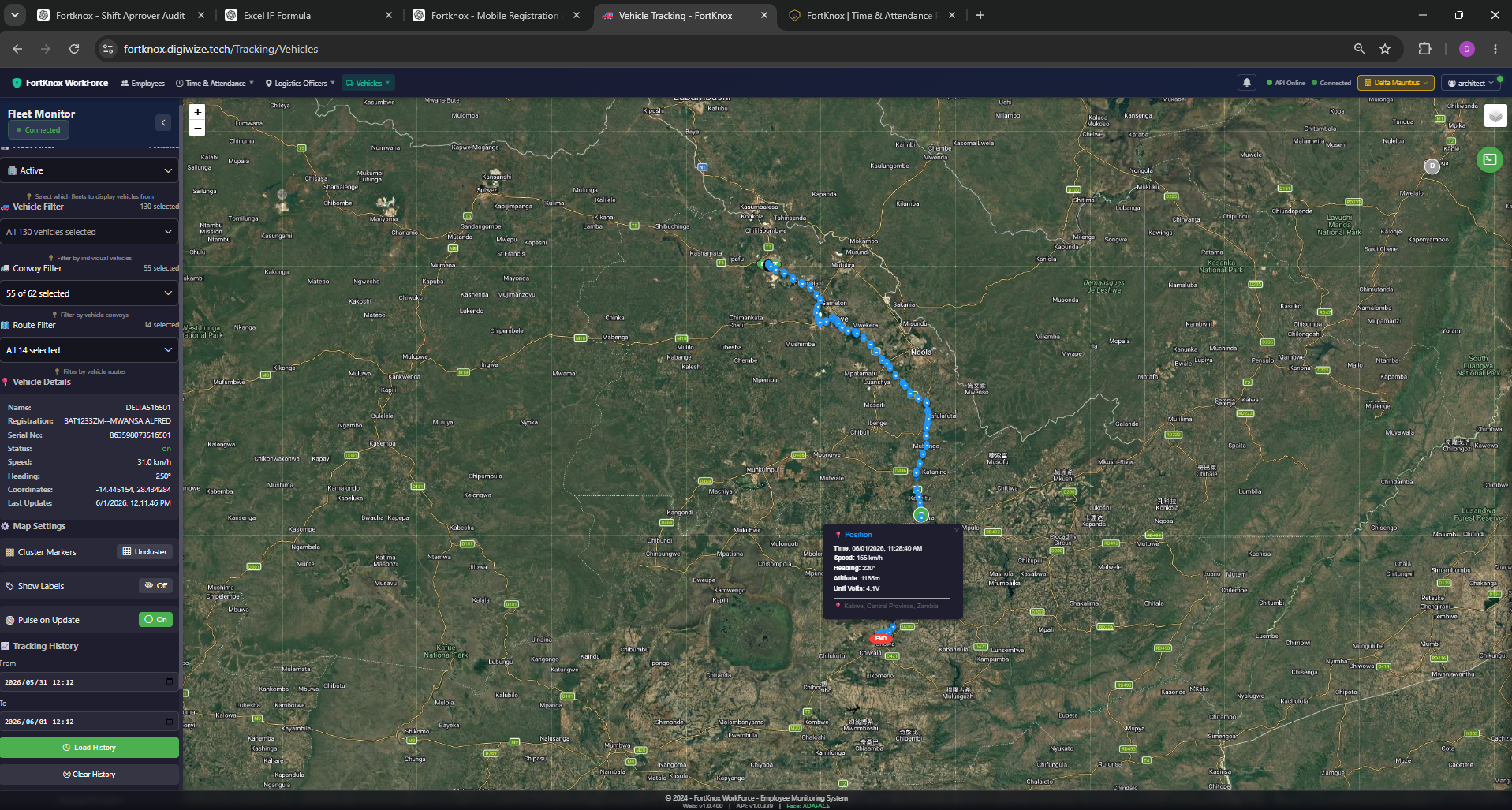Click the Map Settings gear icon
The height and width of the screenshot is (810, 1512).
[6, 526]
